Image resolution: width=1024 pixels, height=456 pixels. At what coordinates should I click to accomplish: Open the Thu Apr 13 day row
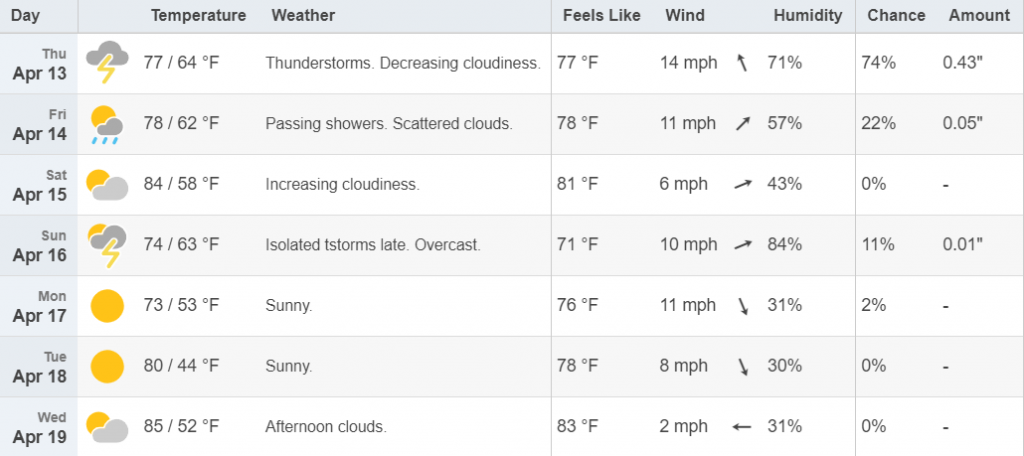pos(512,63)
